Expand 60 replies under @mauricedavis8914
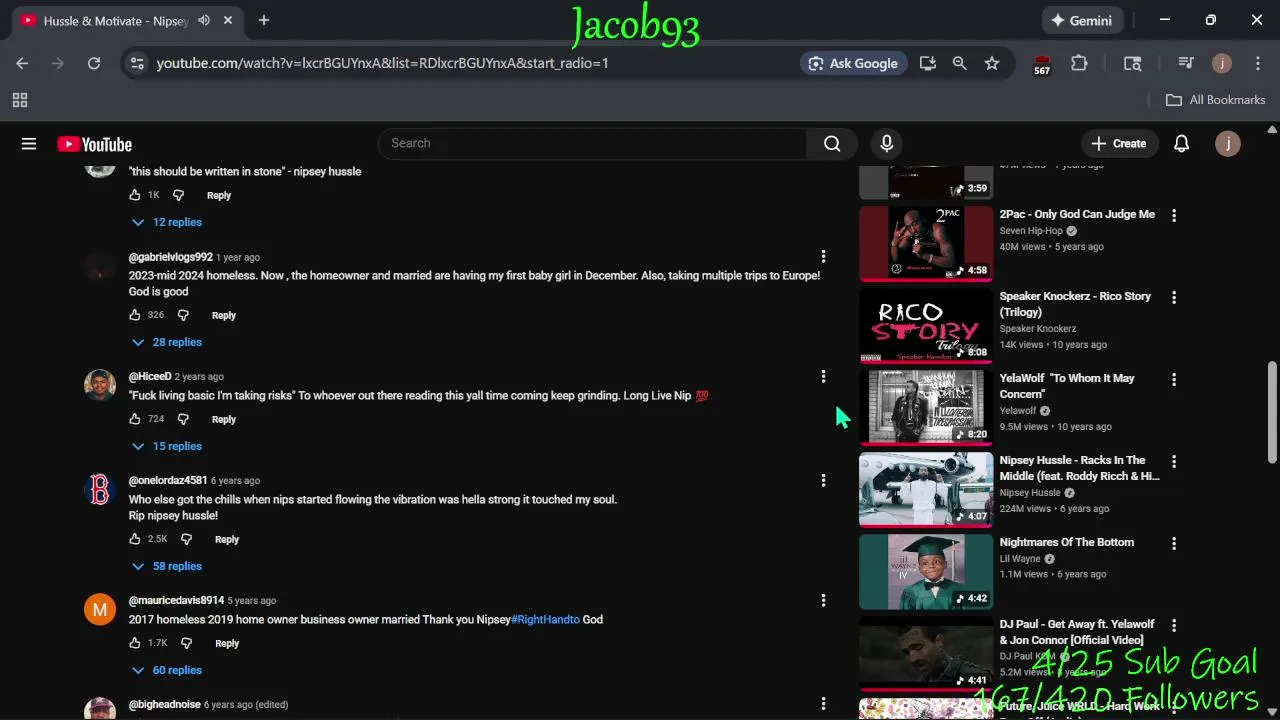Screen dimensions: 1280x720 [167, 670]
